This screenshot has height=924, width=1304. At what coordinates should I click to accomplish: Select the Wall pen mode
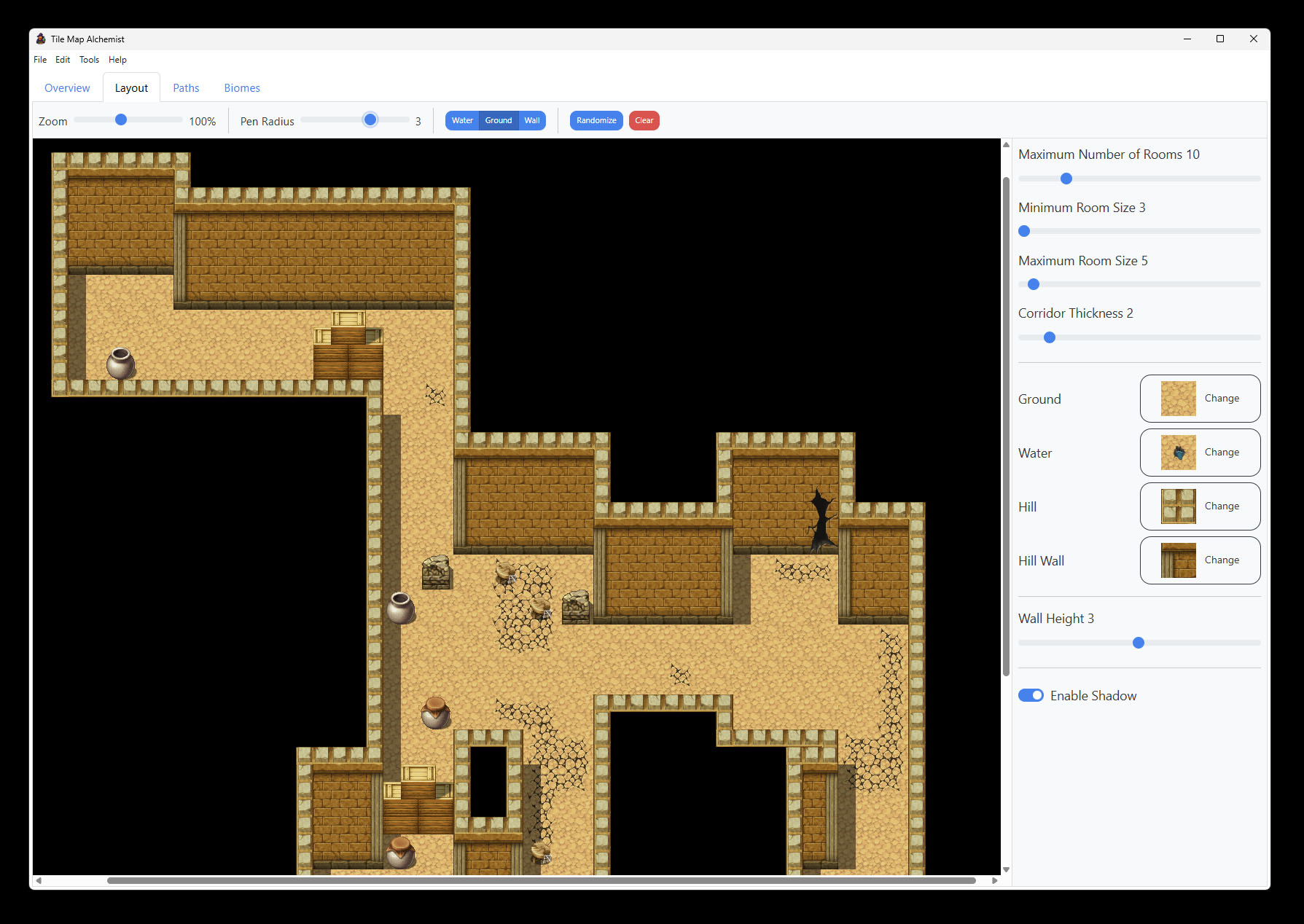(x=532, y=121)
